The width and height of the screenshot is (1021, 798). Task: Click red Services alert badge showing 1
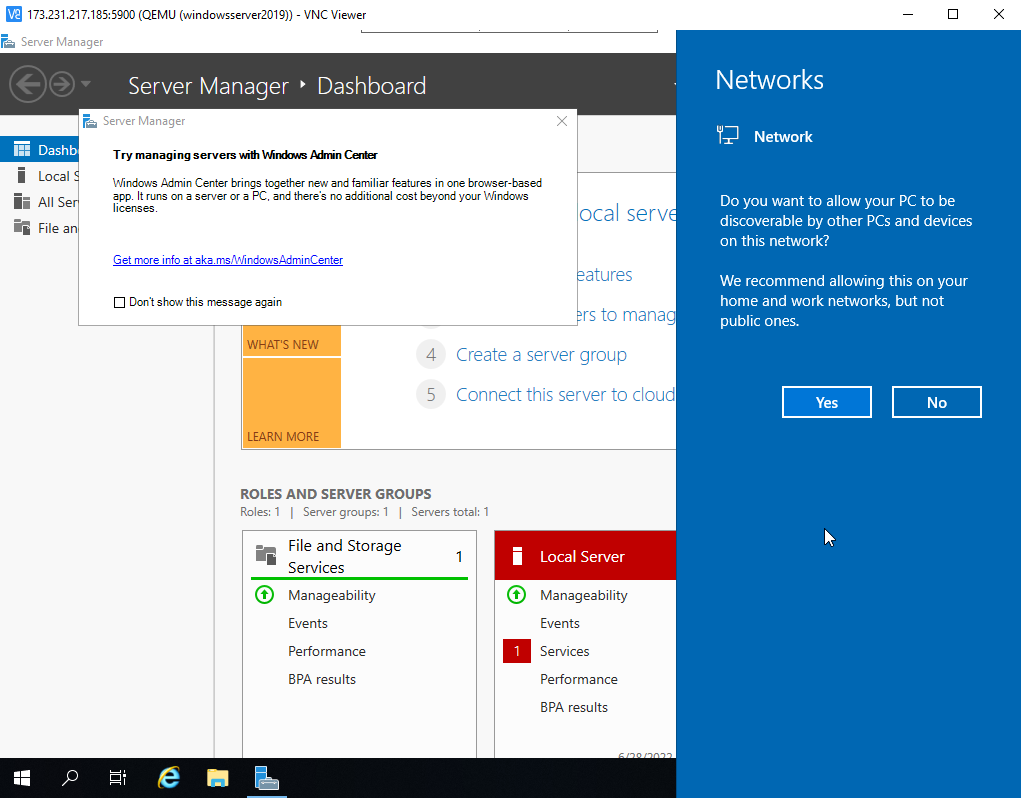point(517,651)
